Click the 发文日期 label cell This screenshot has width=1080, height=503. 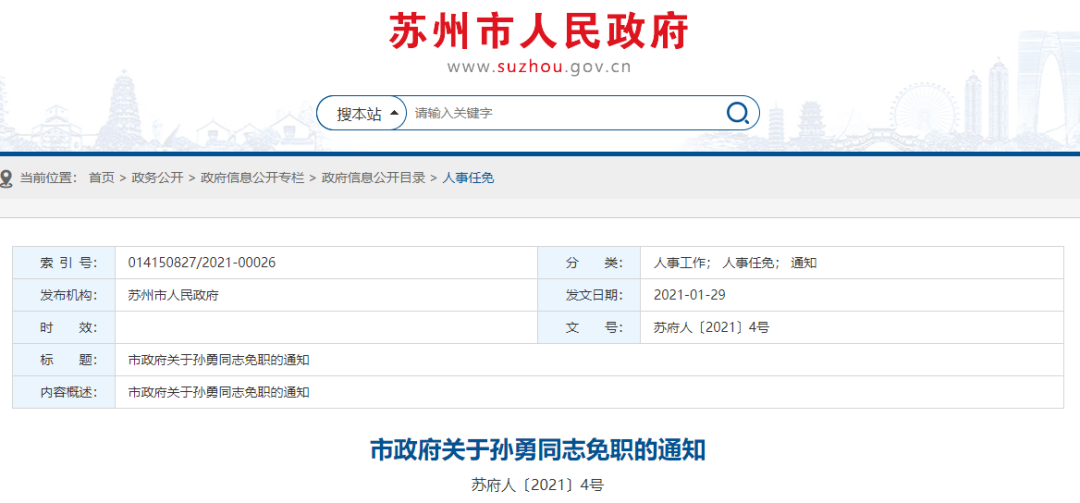(590, 295)
